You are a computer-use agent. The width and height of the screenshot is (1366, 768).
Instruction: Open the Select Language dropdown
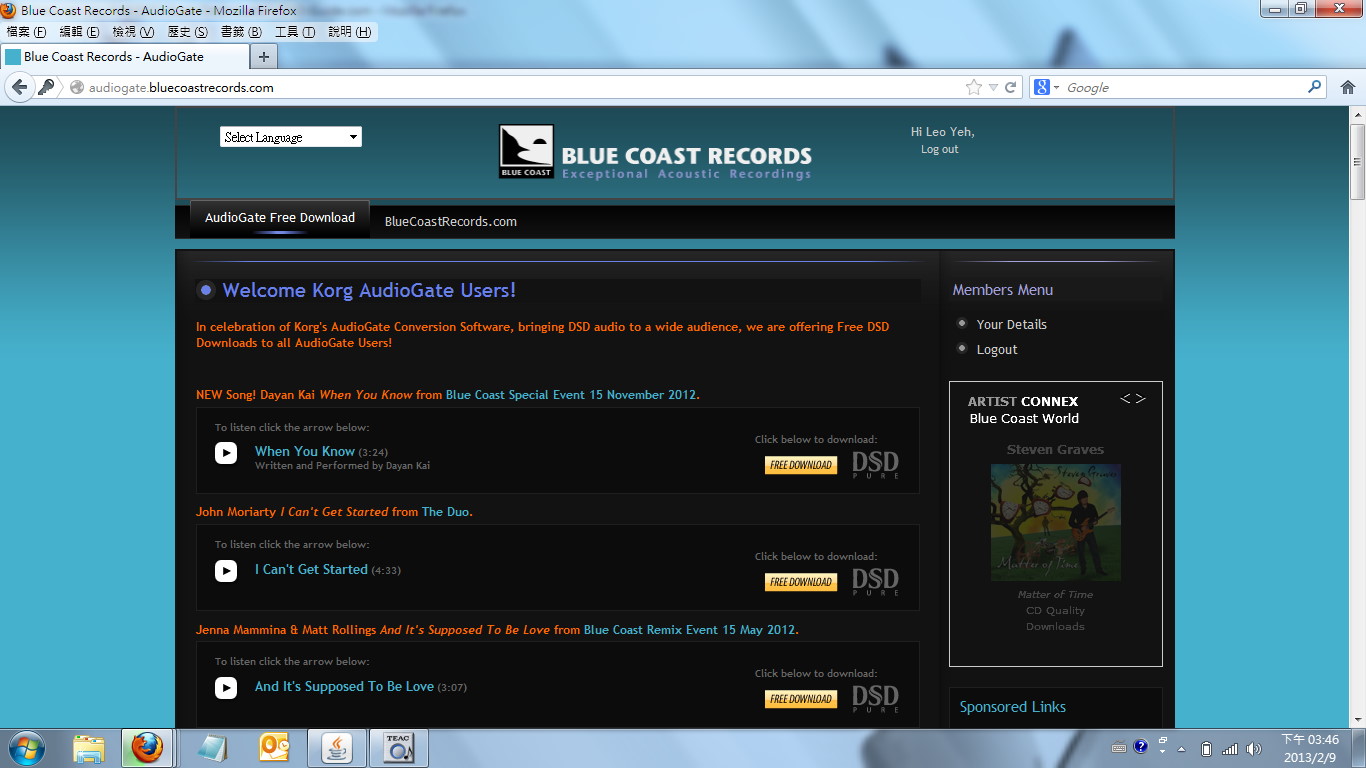(291, 137)
